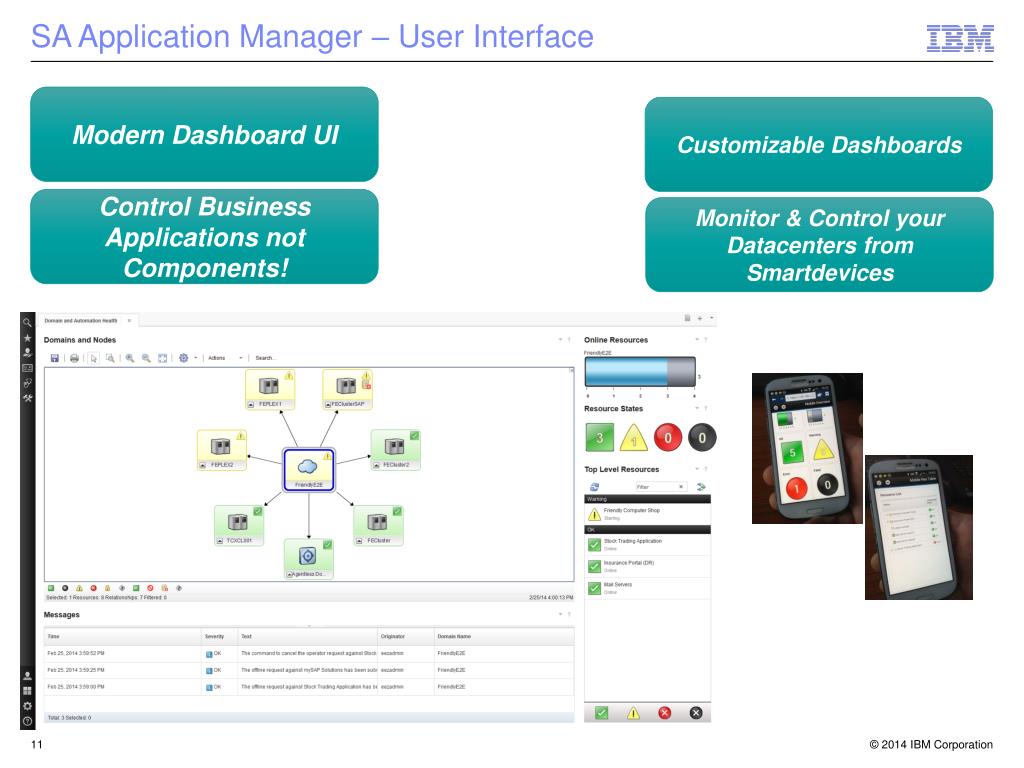Refresh the Top Level Resources list
This screenshot has height=768, width=1024.
[x=594, y=486]
